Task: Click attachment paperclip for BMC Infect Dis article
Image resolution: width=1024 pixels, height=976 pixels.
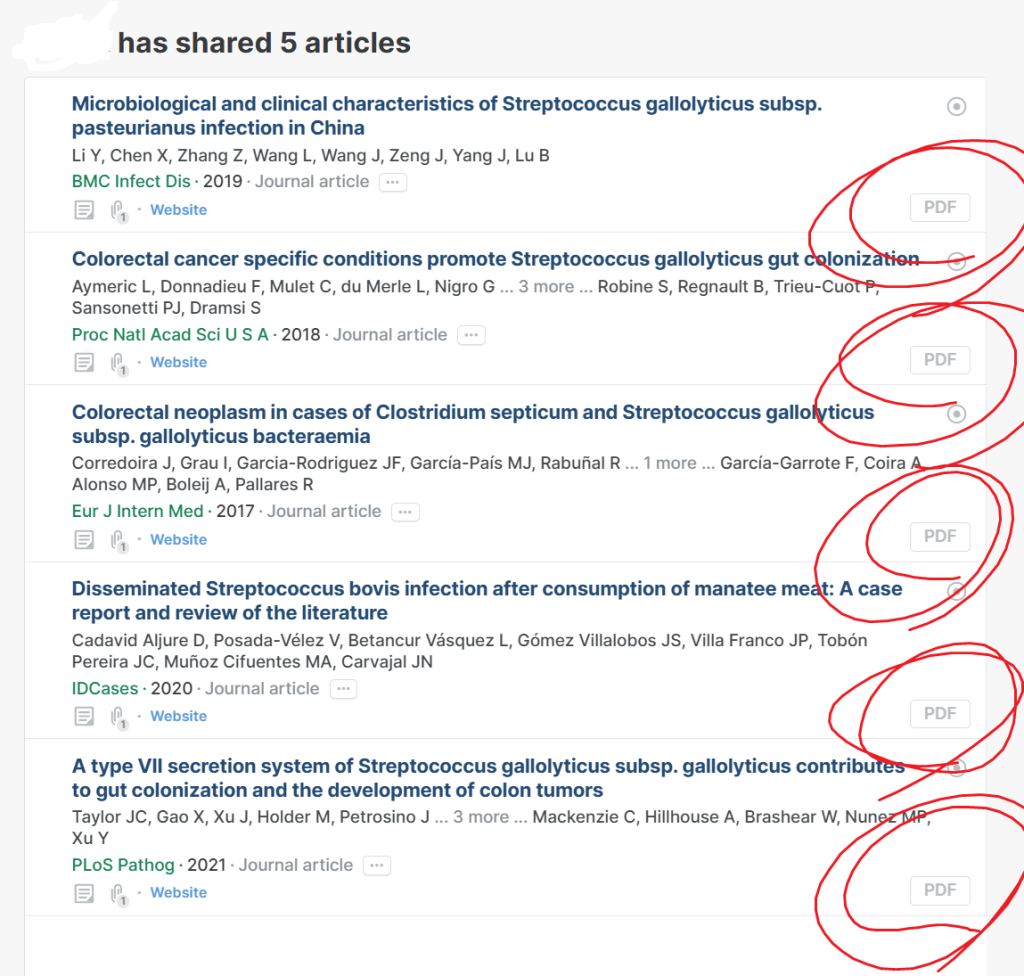Action: pos(118,211)
